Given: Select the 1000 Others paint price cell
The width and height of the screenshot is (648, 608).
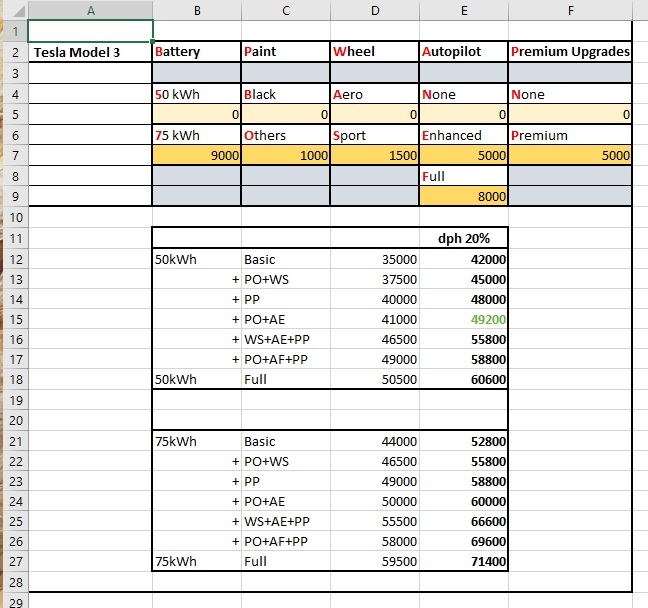Looking at the screenshot, I should (x=285, y=155).
